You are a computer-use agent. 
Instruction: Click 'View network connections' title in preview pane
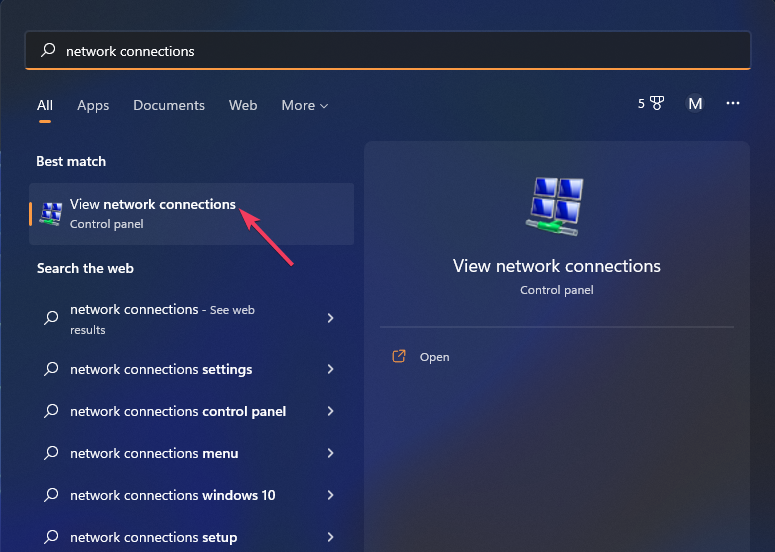click(557, 266)
